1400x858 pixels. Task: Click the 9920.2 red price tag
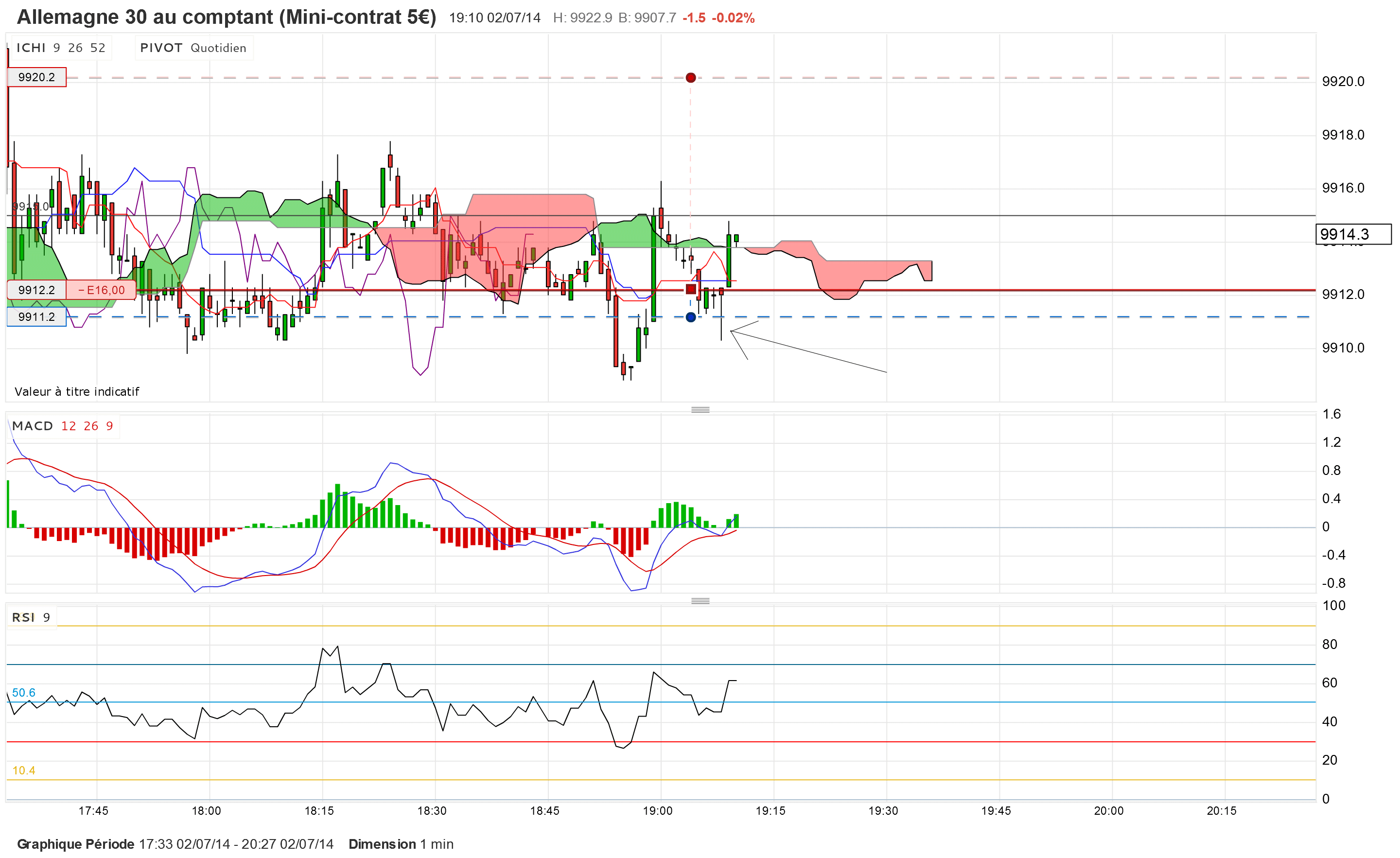(x=36, y=77)
